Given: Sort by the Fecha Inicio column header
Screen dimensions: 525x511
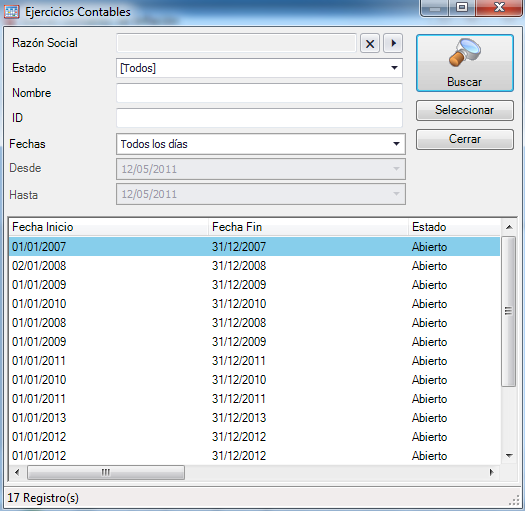Looking at the screenshot, I should coord(108,227).
